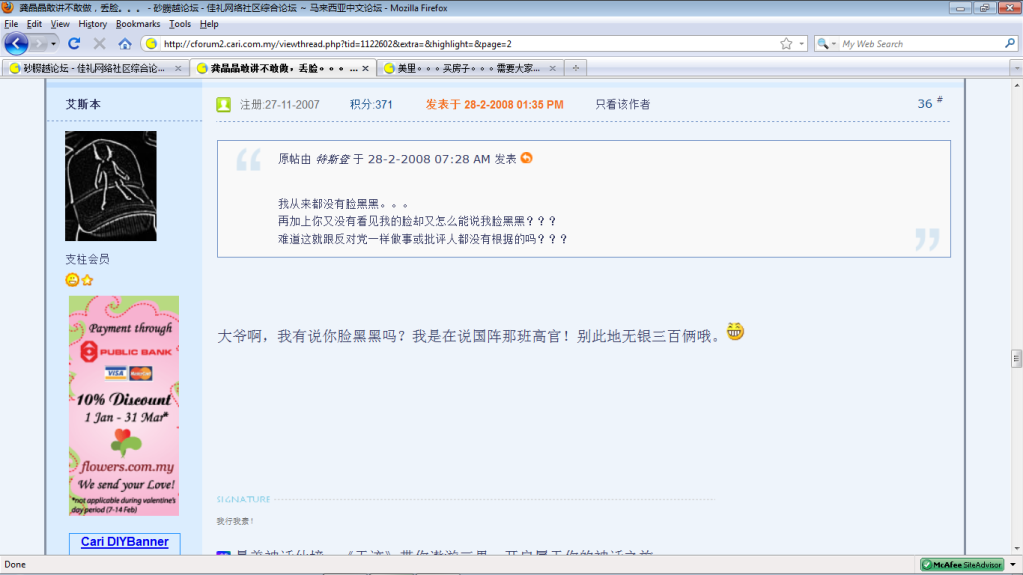Click the flowers.com.my advertisement banner
This screenshot has width=1023, height=575.
124,405
